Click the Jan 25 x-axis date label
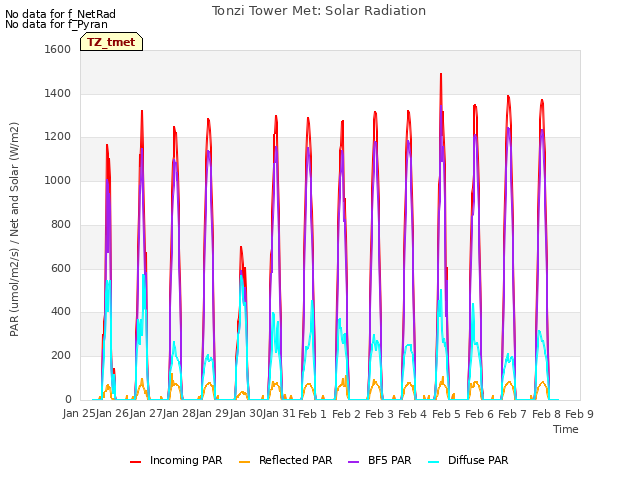Viewport: 640px width, 480px height. tap(79, 414)
